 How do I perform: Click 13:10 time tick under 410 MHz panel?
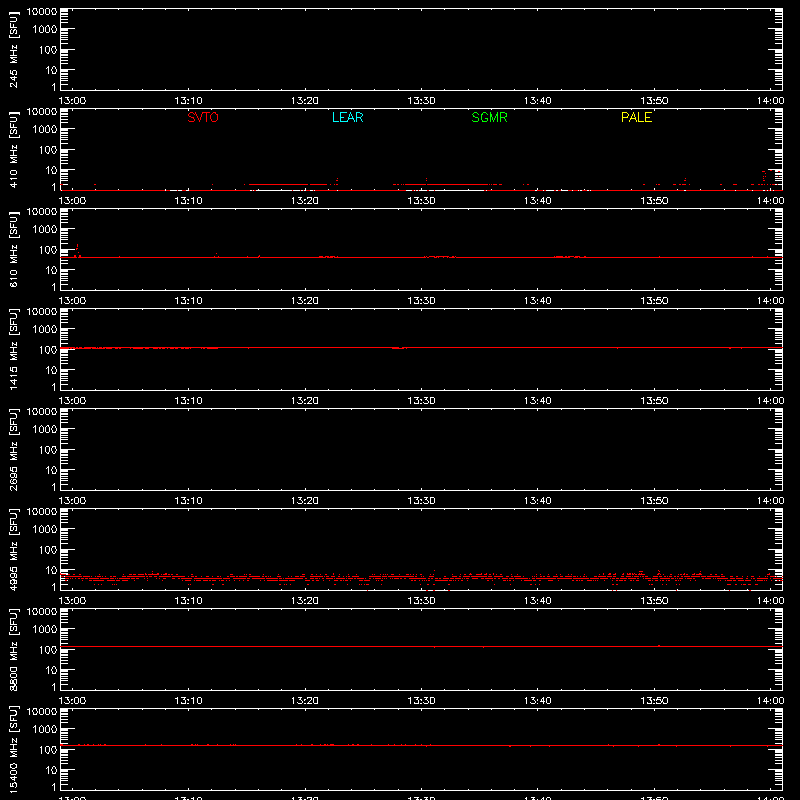click(188, 201)
